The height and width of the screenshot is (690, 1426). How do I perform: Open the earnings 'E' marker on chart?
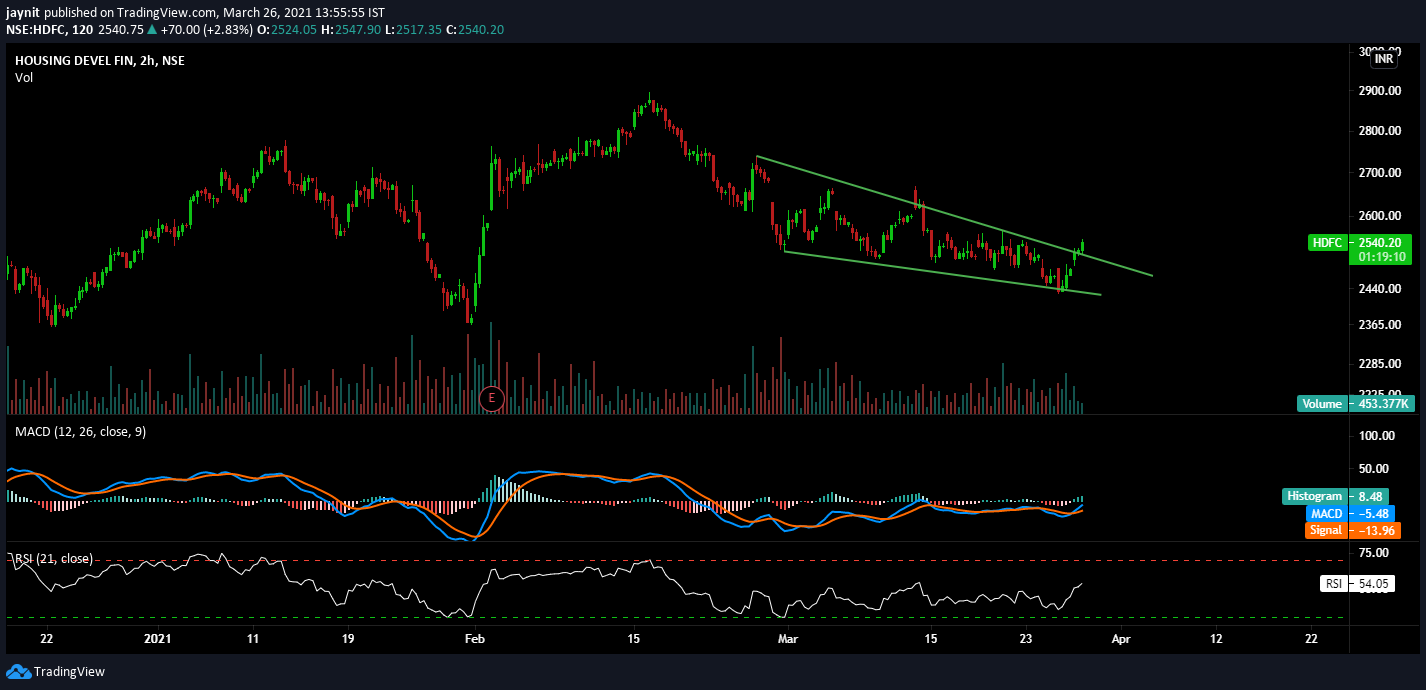(x=490, y=398)
